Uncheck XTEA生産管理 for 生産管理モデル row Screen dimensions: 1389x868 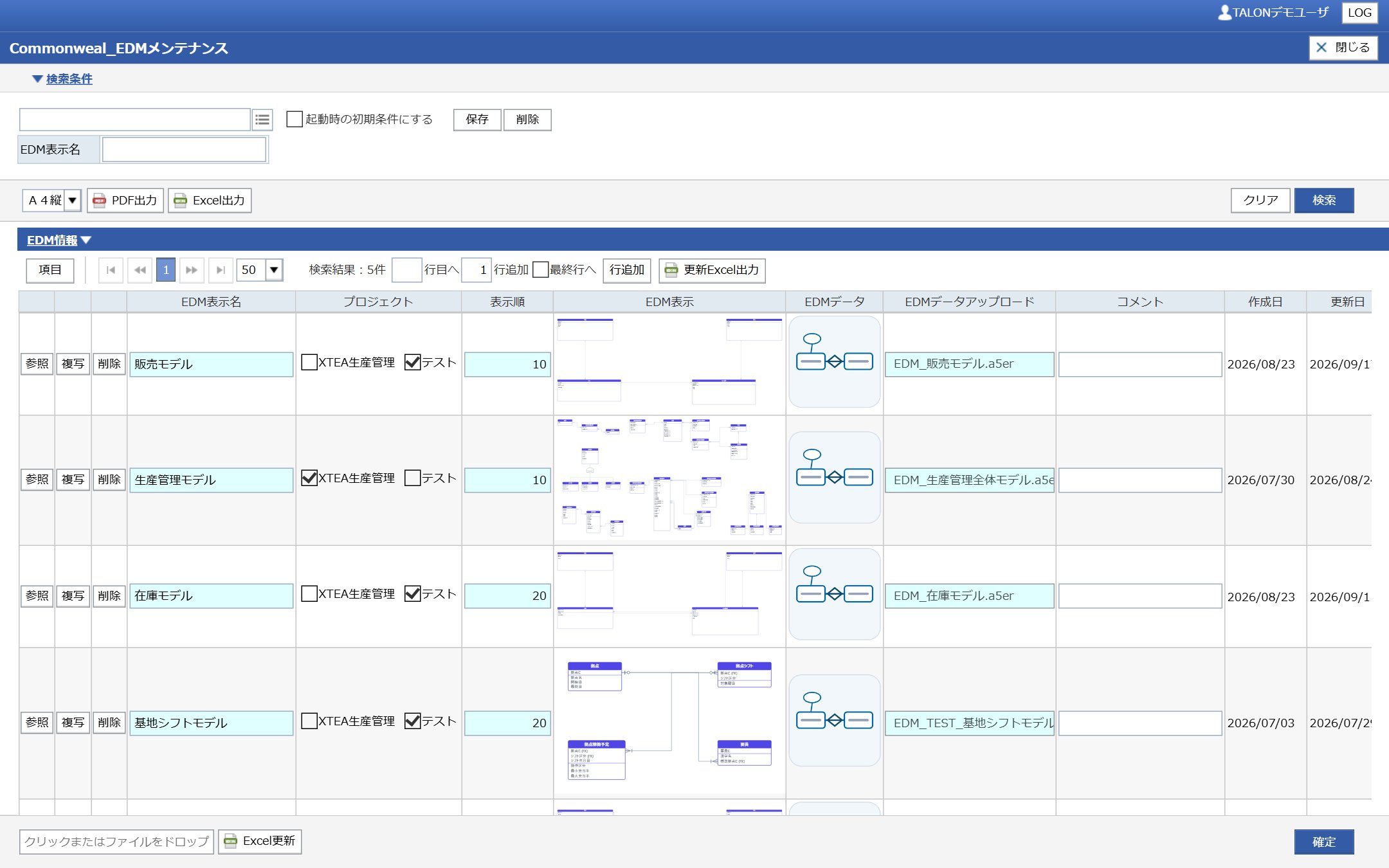tap(309, 478)
